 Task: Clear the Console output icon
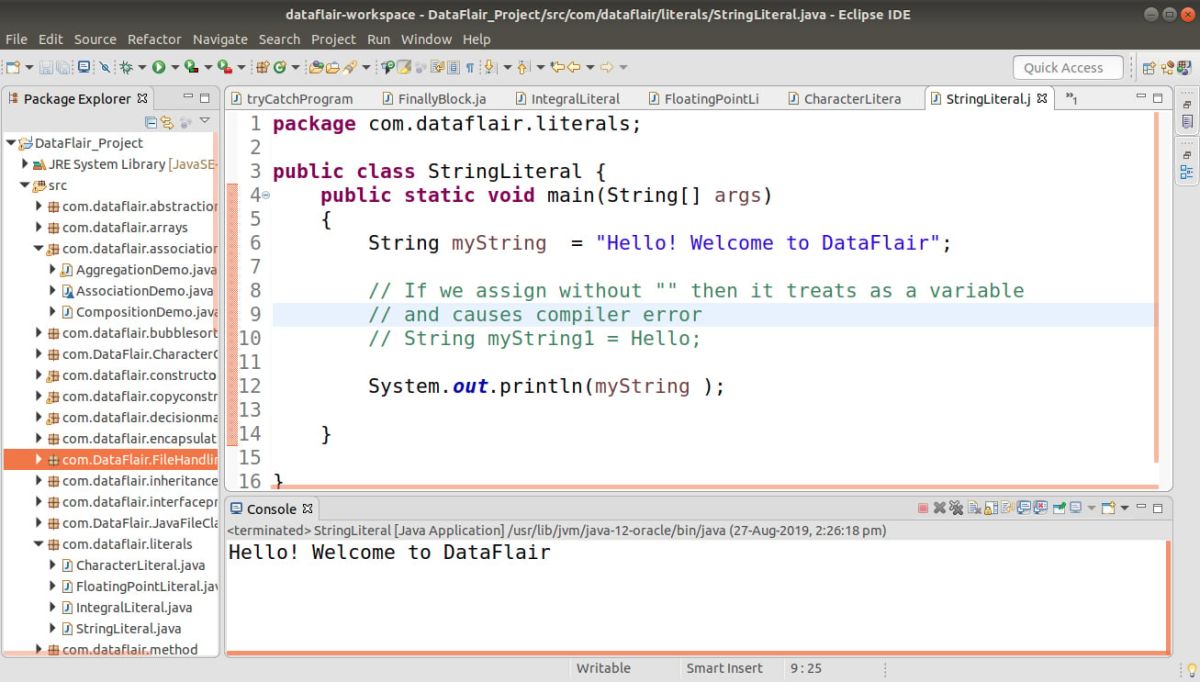point(972,507)
